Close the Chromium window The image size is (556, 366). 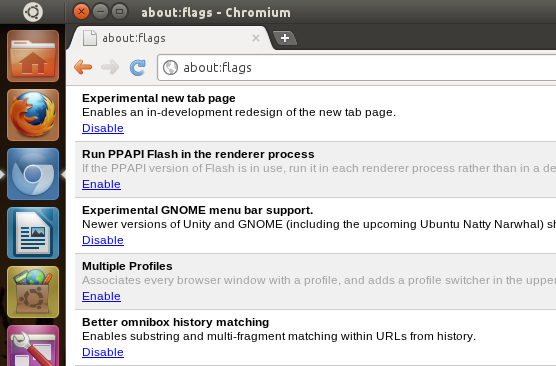[x=81, y=12]
